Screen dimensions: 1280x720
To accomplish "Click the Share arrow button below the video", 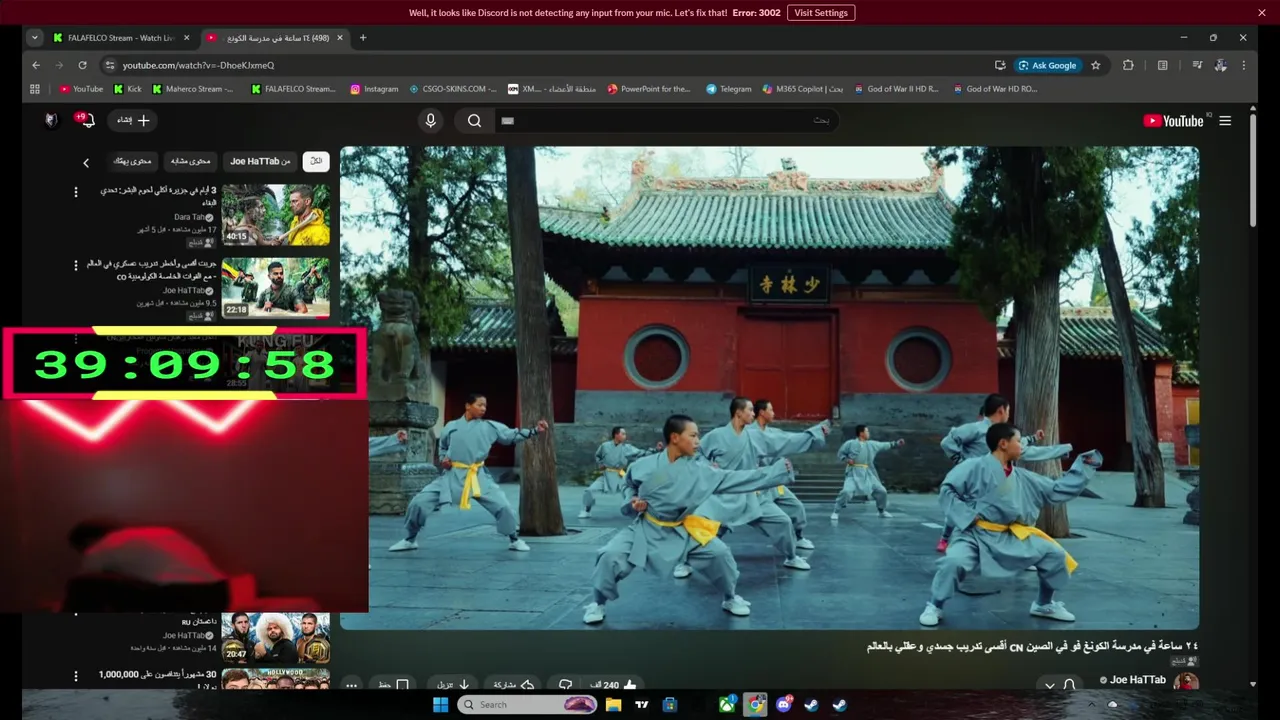I will tap(513, 685).
